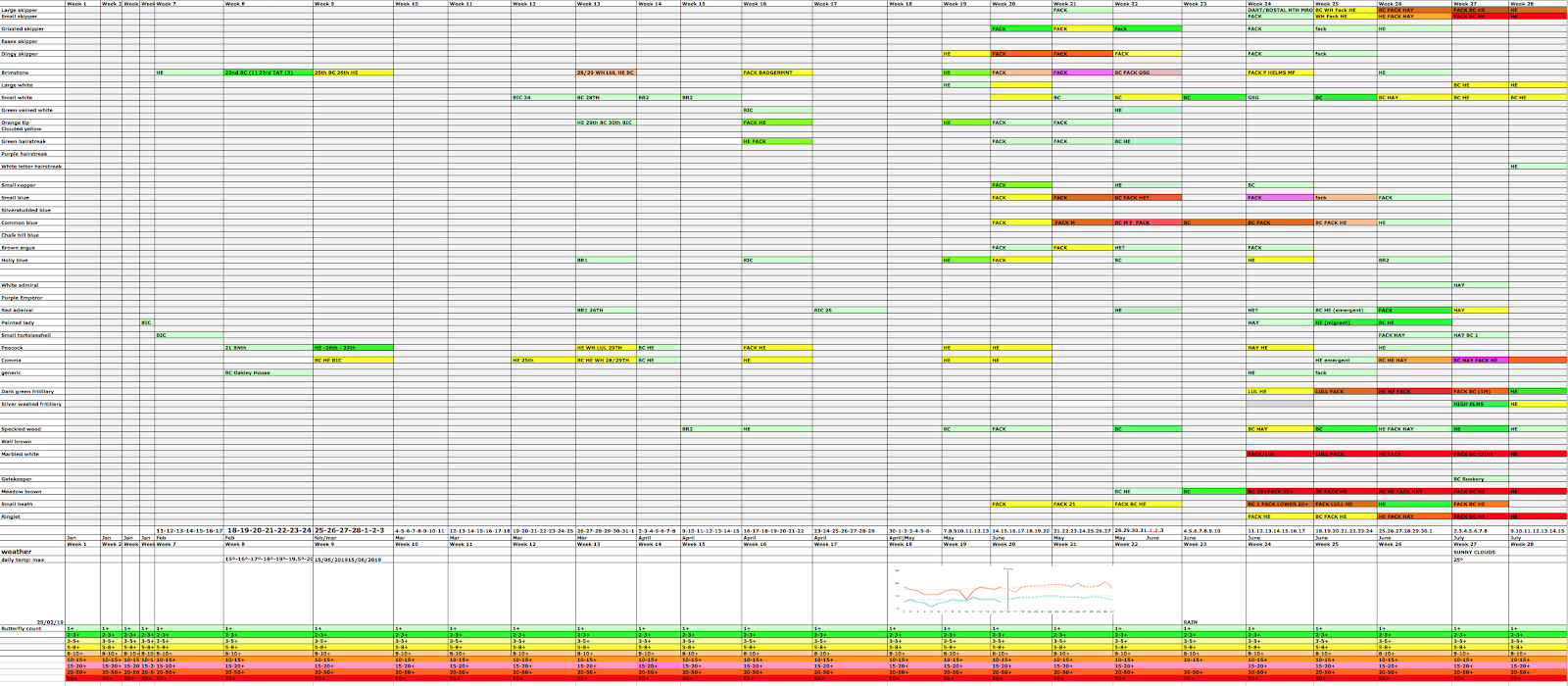
Task: Click the 'Silver washed fritillary' label
Action: tap(31, 404)
